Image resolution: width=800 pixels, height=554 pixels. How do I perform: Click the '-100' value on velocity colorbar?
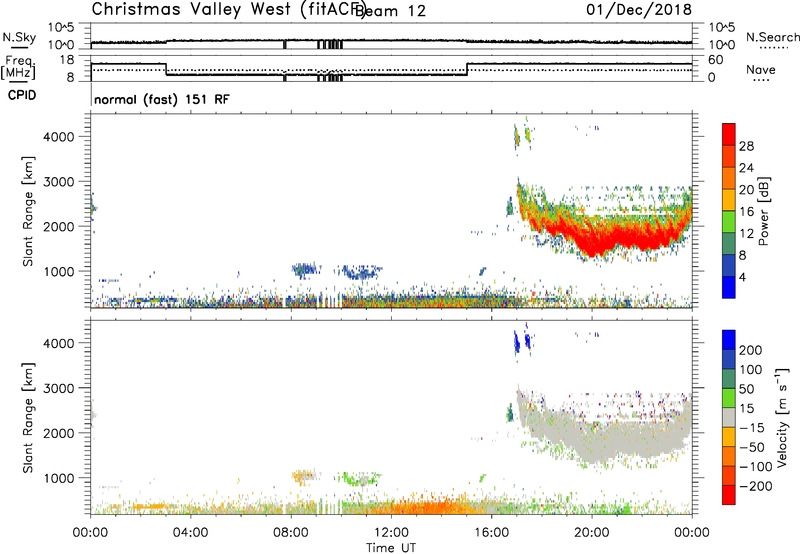[x=754, y=467]
